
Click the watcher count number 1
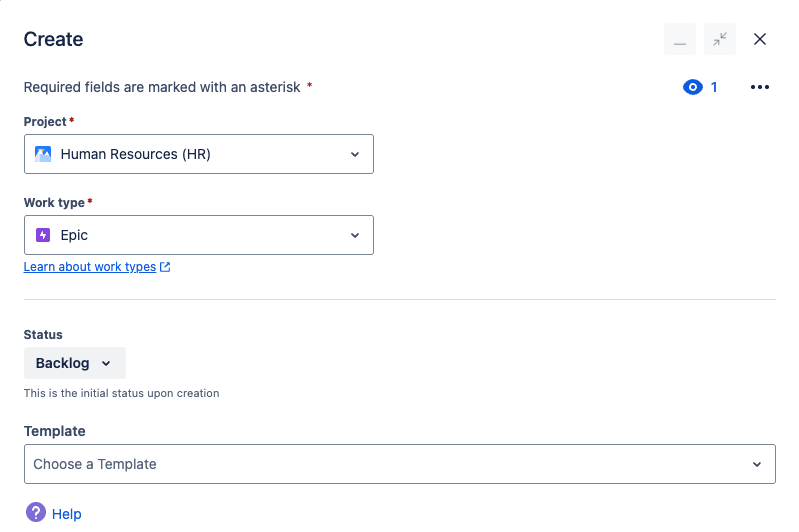coord(714,87)
